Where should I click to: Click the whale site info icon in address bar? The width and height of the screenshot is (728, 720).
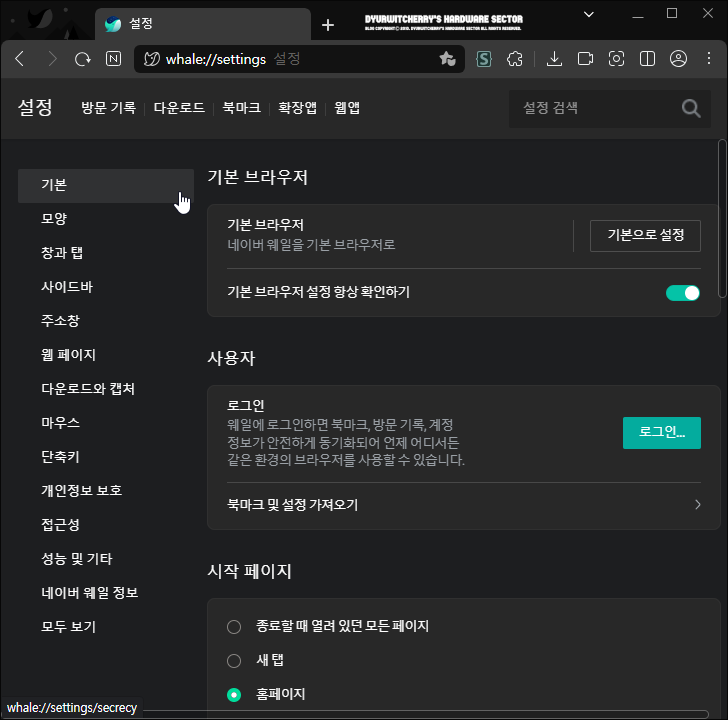151,59
